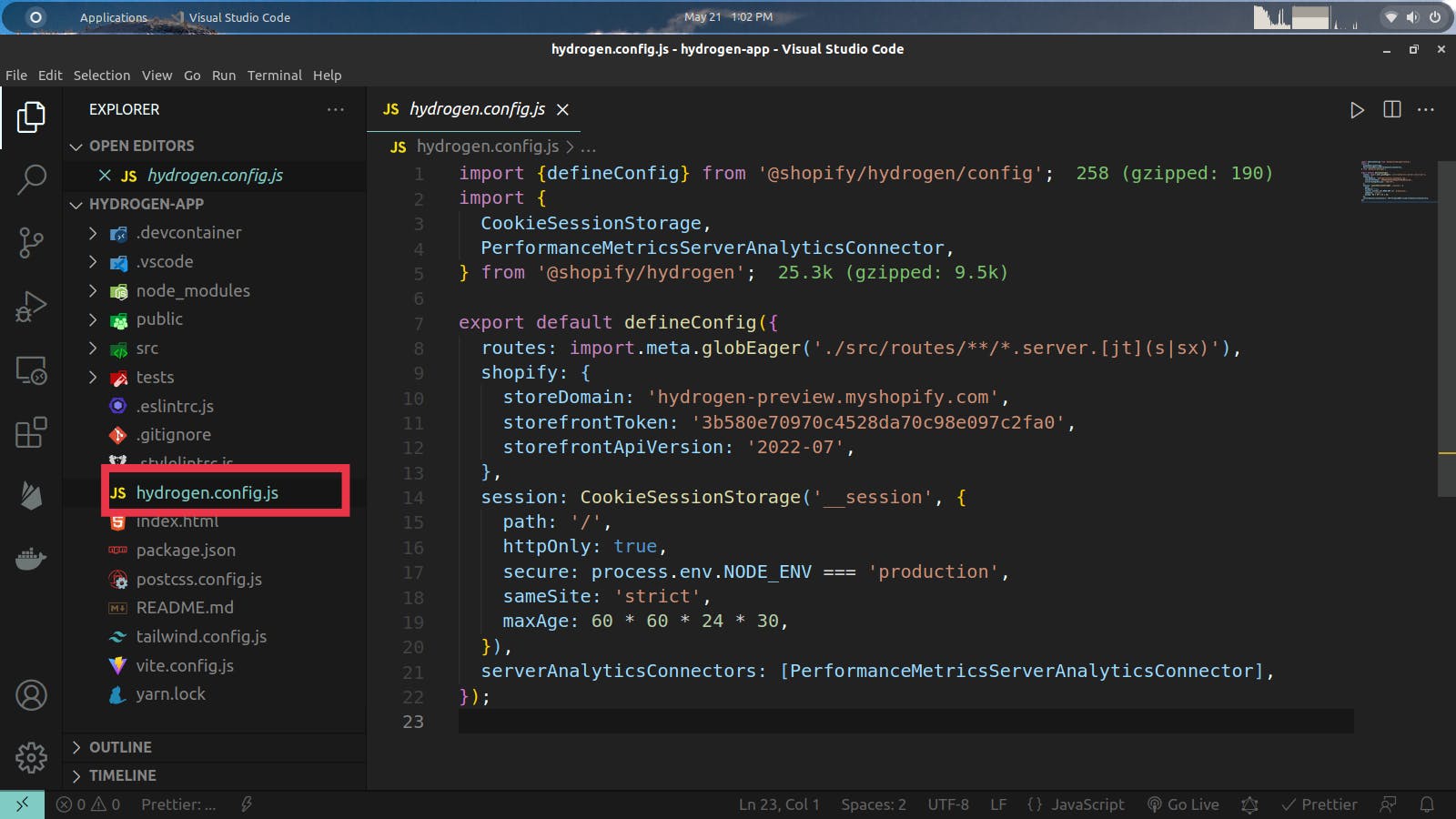Open the File menu
The width and height of the screenshot is (1456, 819).
pyautogui.click(x=16, y=76)
